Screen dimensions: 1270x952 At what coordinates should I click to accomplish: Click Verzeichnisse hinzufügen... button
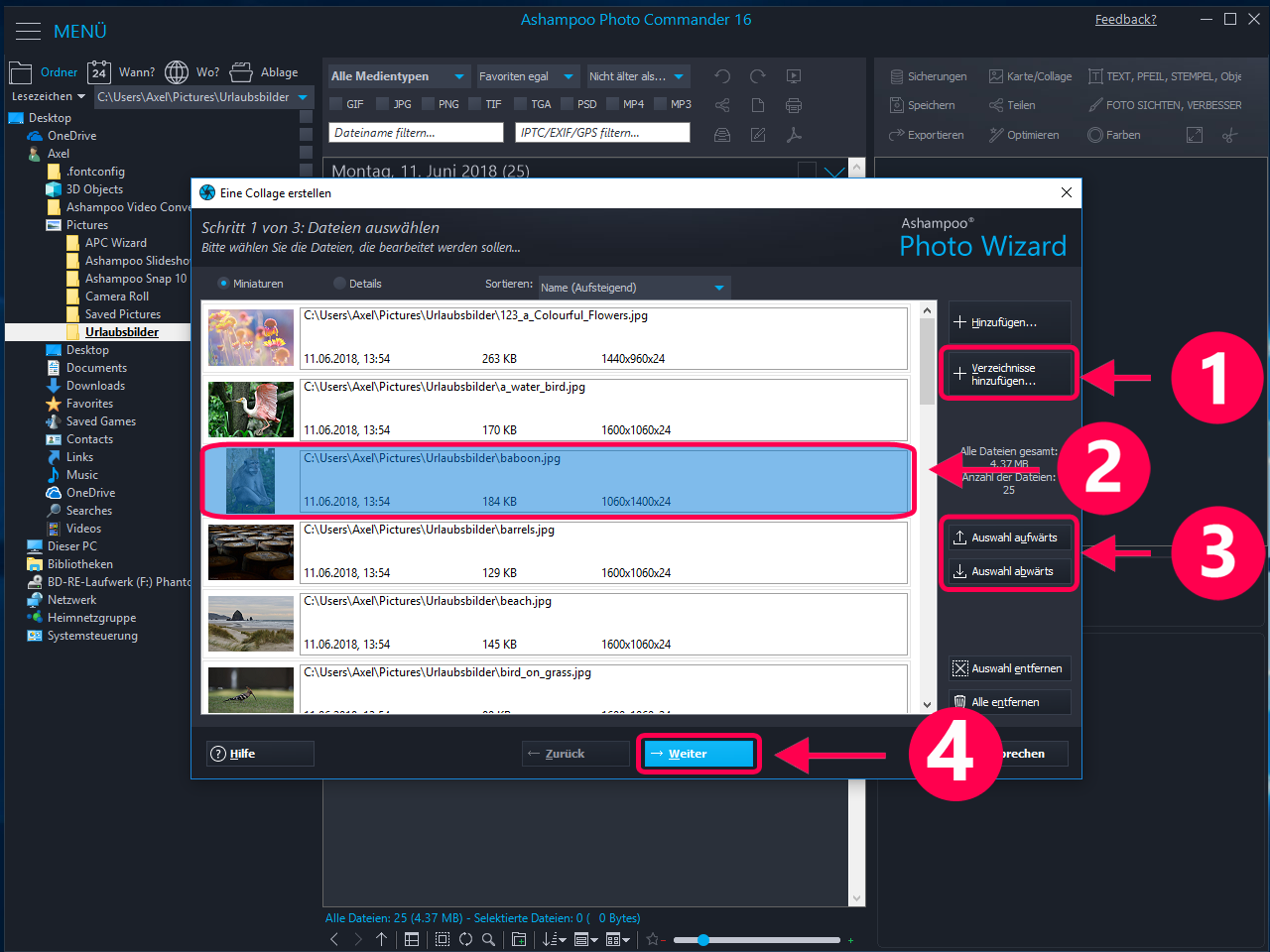(1009, 374)
